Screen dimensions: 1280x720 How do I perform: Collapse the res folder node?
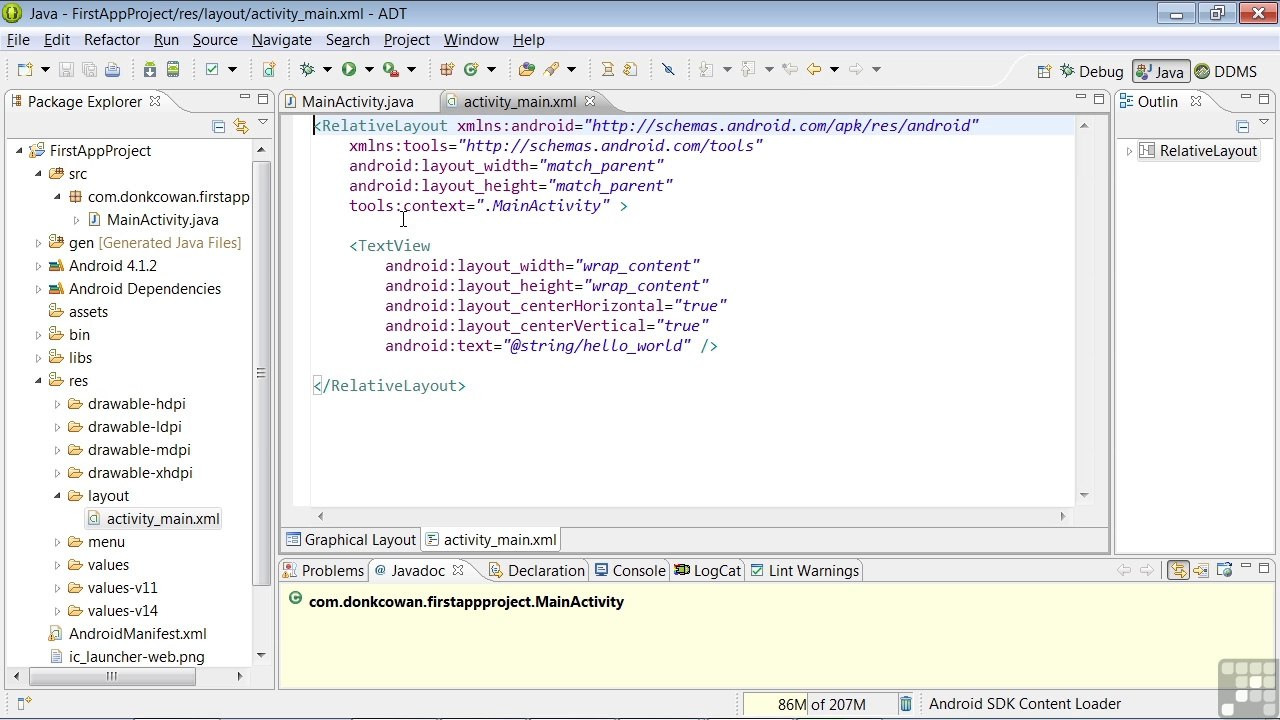(x=38, y=380)
